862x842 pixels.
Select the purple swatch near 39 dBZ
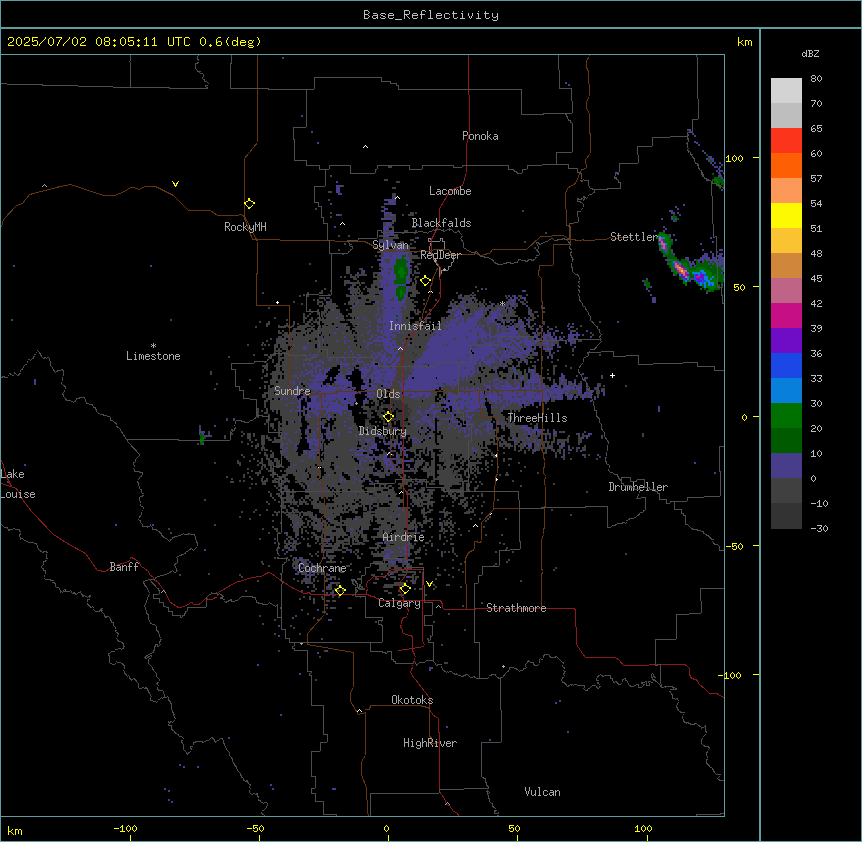point(786,341)
